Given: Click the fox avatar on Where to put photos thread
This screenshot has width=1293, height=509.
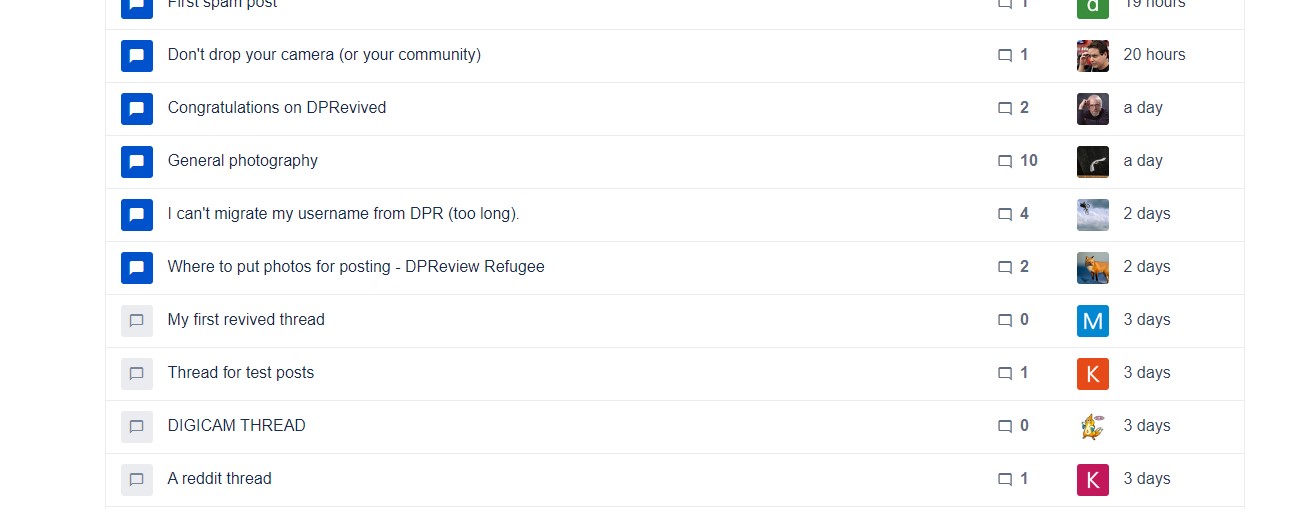Looking at the screenshot, I should click(1093, 267).
